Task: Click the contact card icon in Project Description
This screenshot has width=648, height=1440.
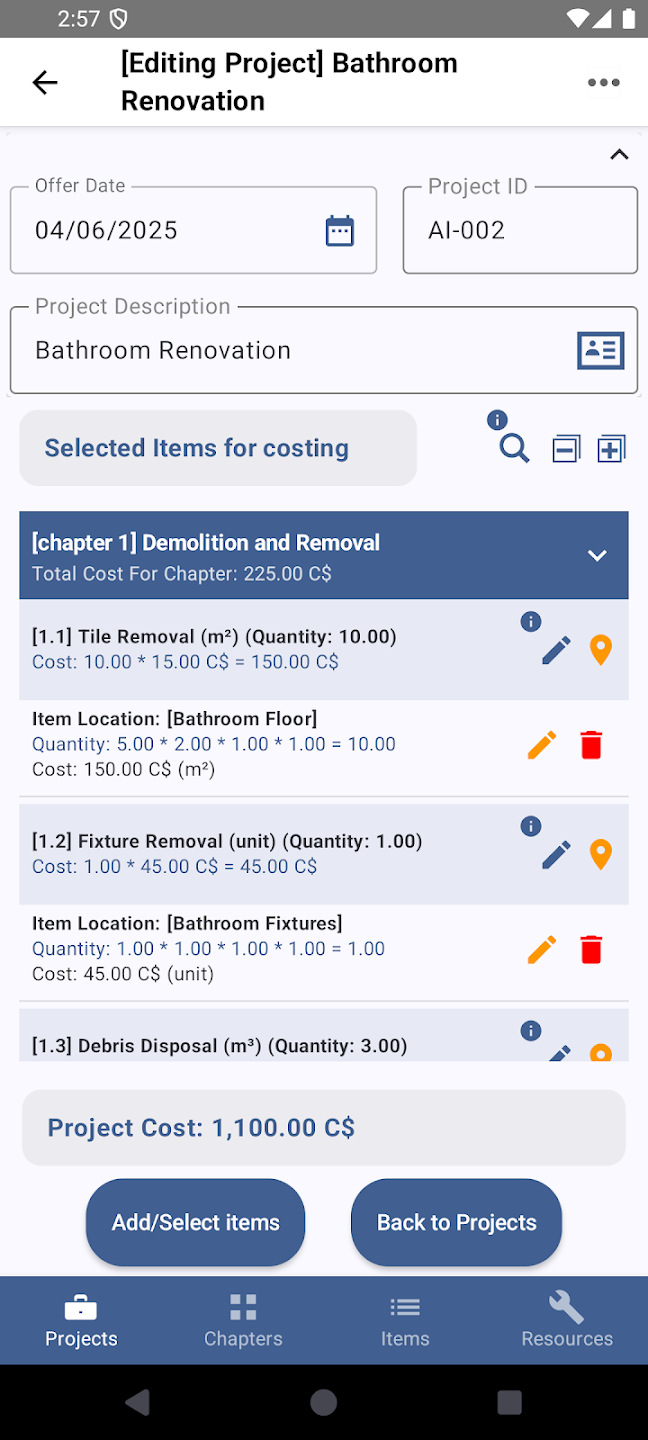Action: pyautogui.click(x=600, y=350)
